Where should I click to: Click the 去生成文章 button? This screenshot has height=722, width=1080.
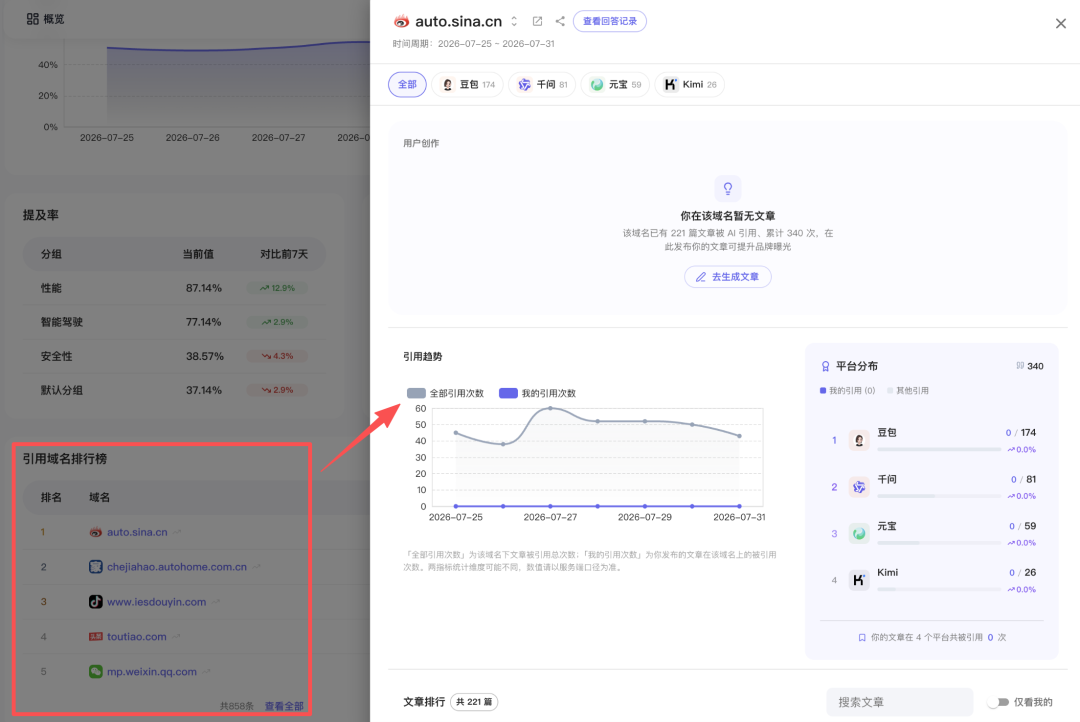click(727, 276)
